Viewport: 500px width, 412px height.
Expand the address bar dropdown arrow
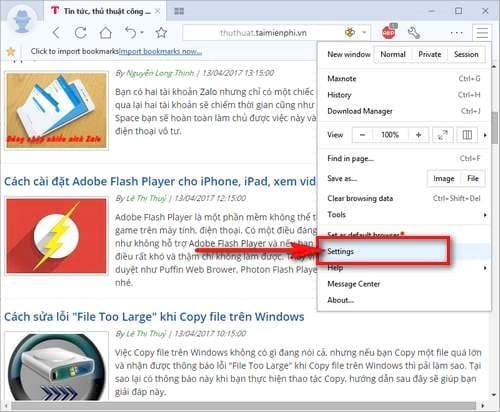[364, 33]
